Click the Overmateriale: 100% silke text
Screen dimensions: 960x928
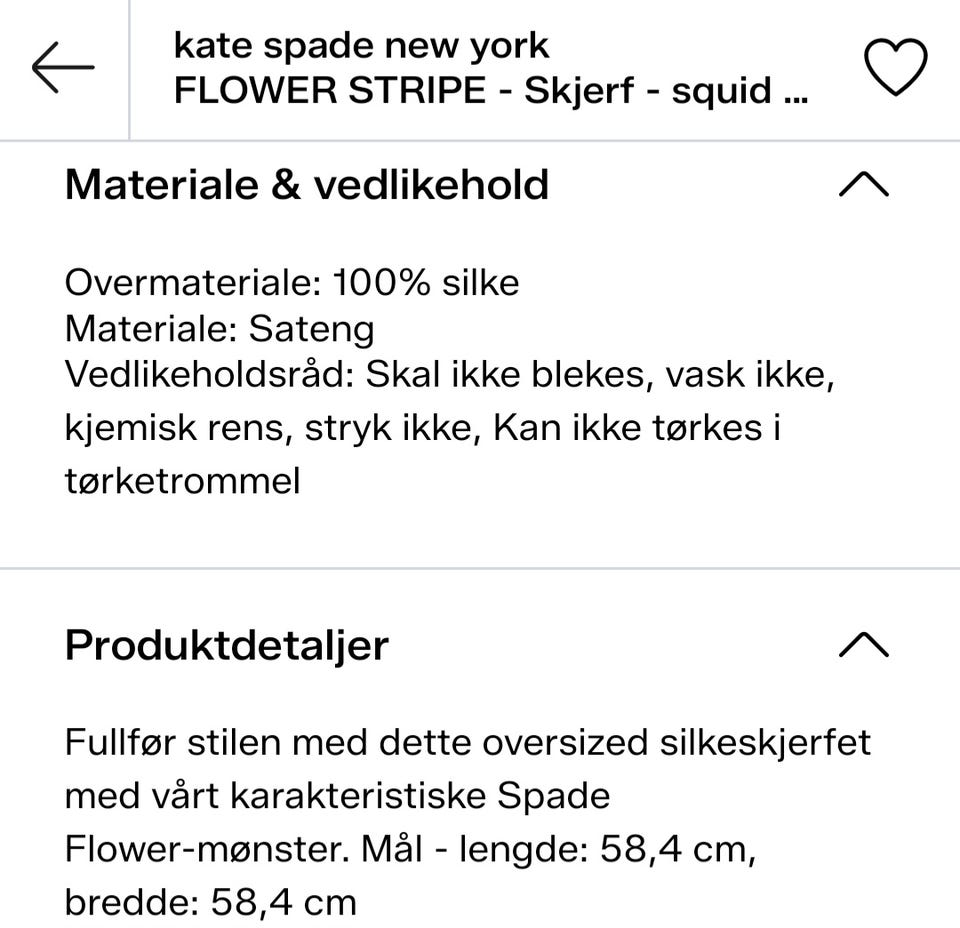tap(292, 282)
